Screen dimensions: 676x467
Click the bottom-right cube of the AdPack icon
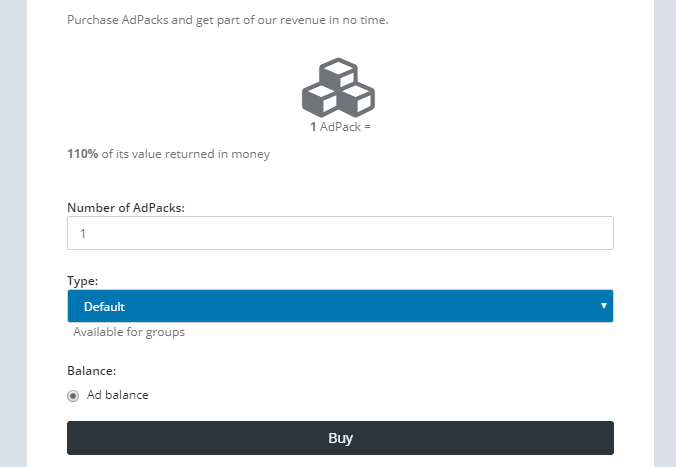(x=357, y=100)
